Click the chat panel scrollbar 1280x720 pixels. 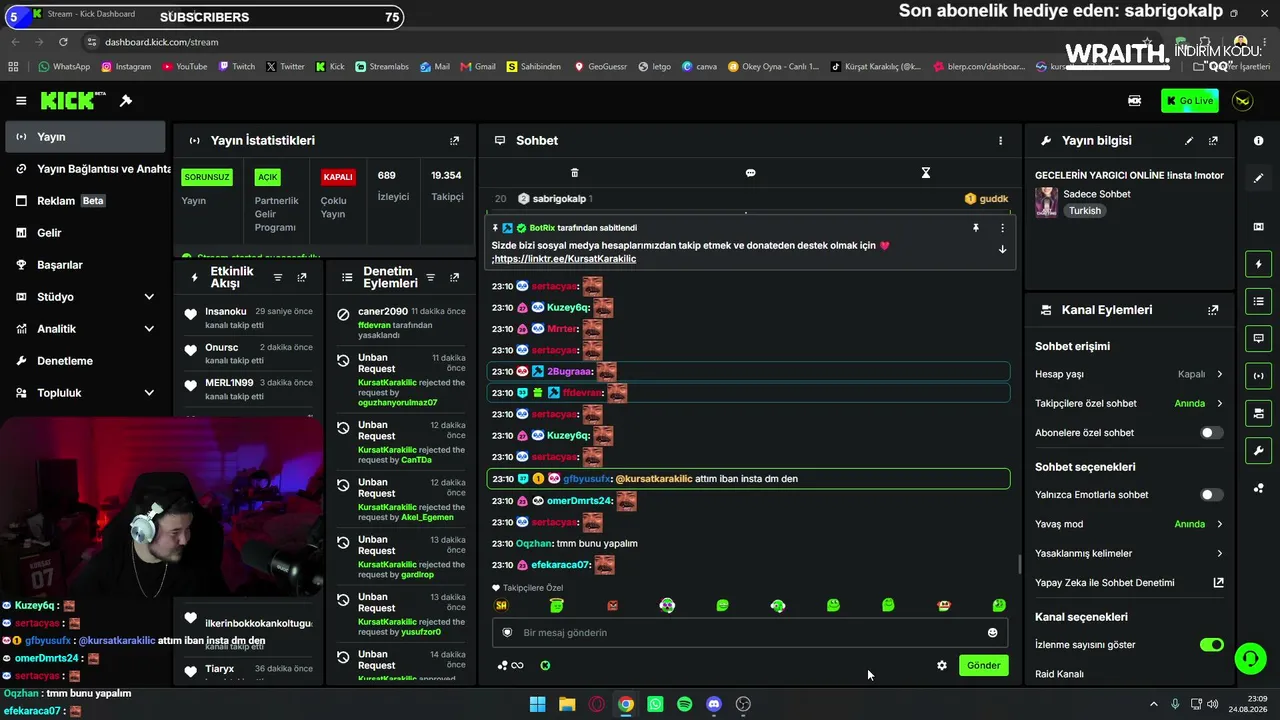pos(1019,565)
